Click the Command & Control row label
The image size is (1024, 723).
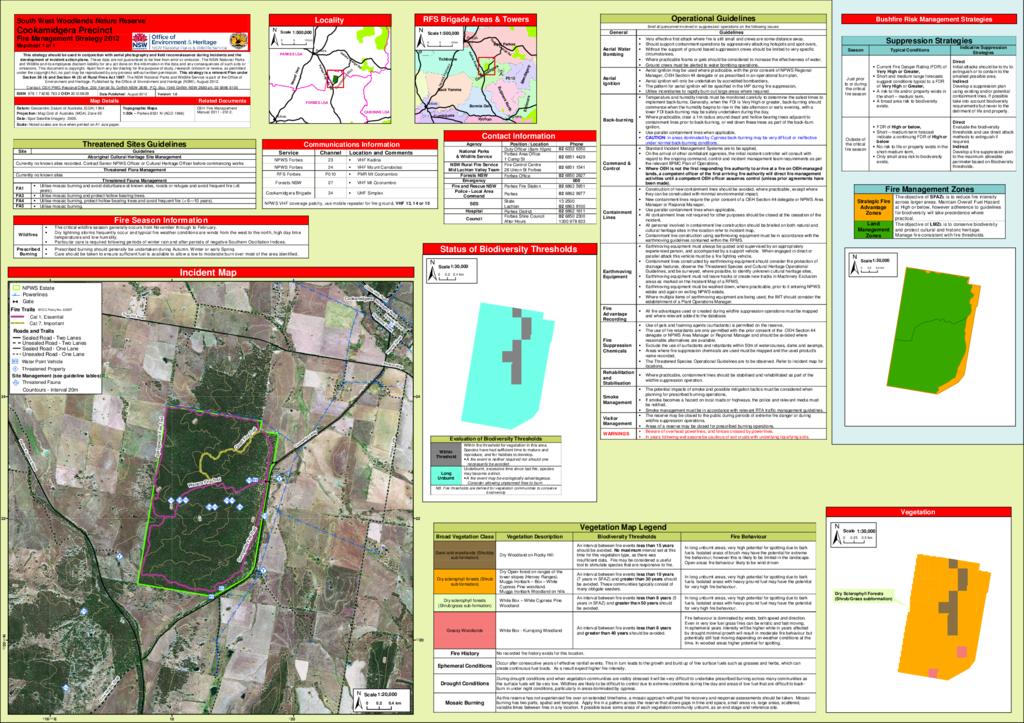(x=616, y=165)
